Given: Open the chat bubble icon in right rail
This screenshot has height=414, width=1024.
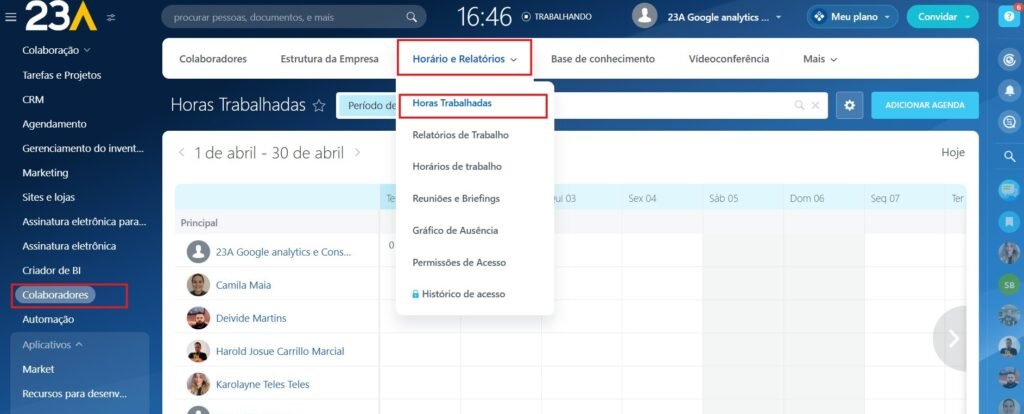Looking at the screenshot, I should [1009, 190].
